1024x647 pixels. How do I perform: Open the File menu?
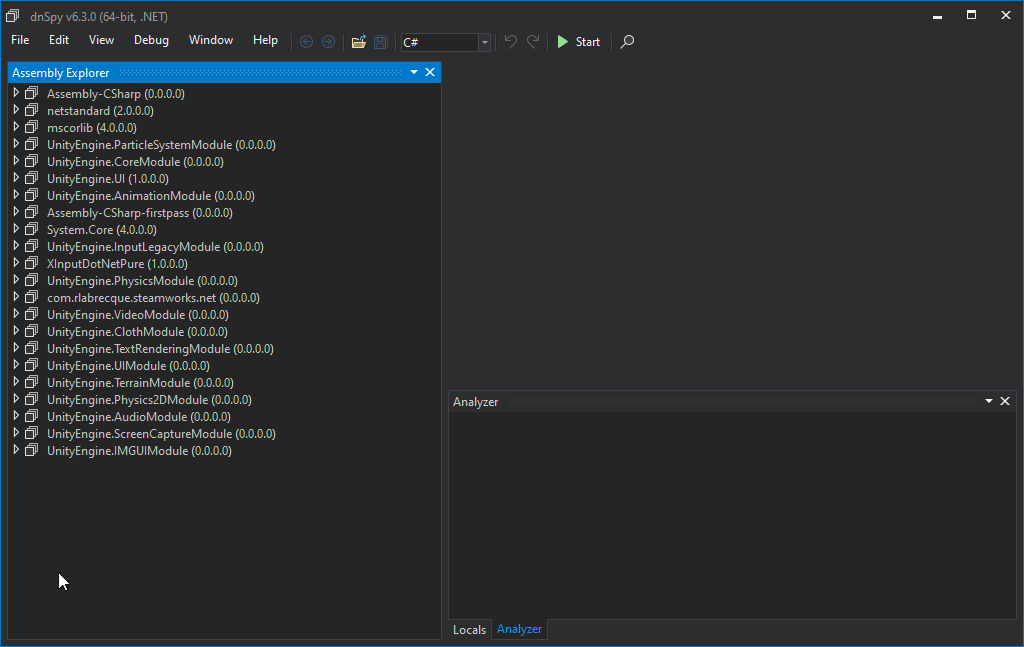coord(20,40)
